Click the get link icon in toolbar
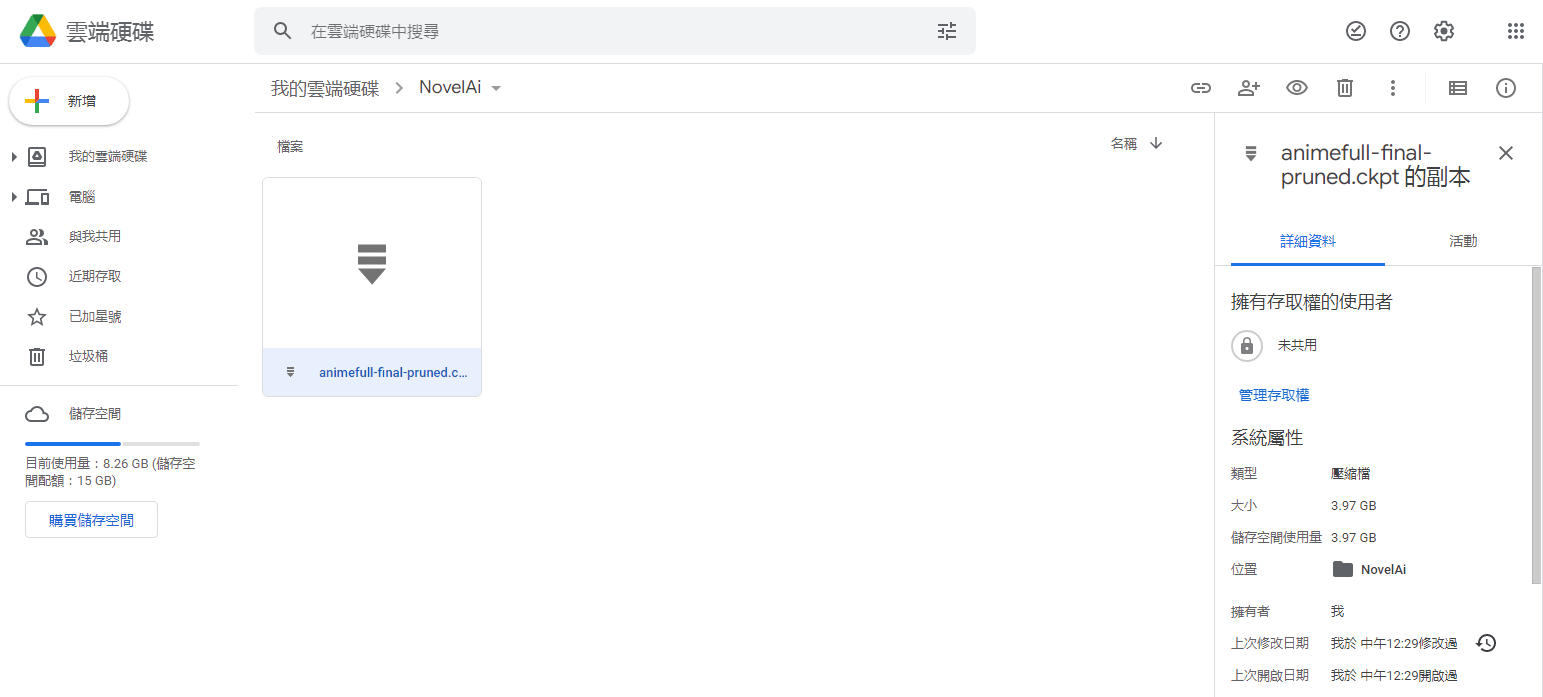The height and width of the screenshot is (697, 1543). [x=1200, y=88]
